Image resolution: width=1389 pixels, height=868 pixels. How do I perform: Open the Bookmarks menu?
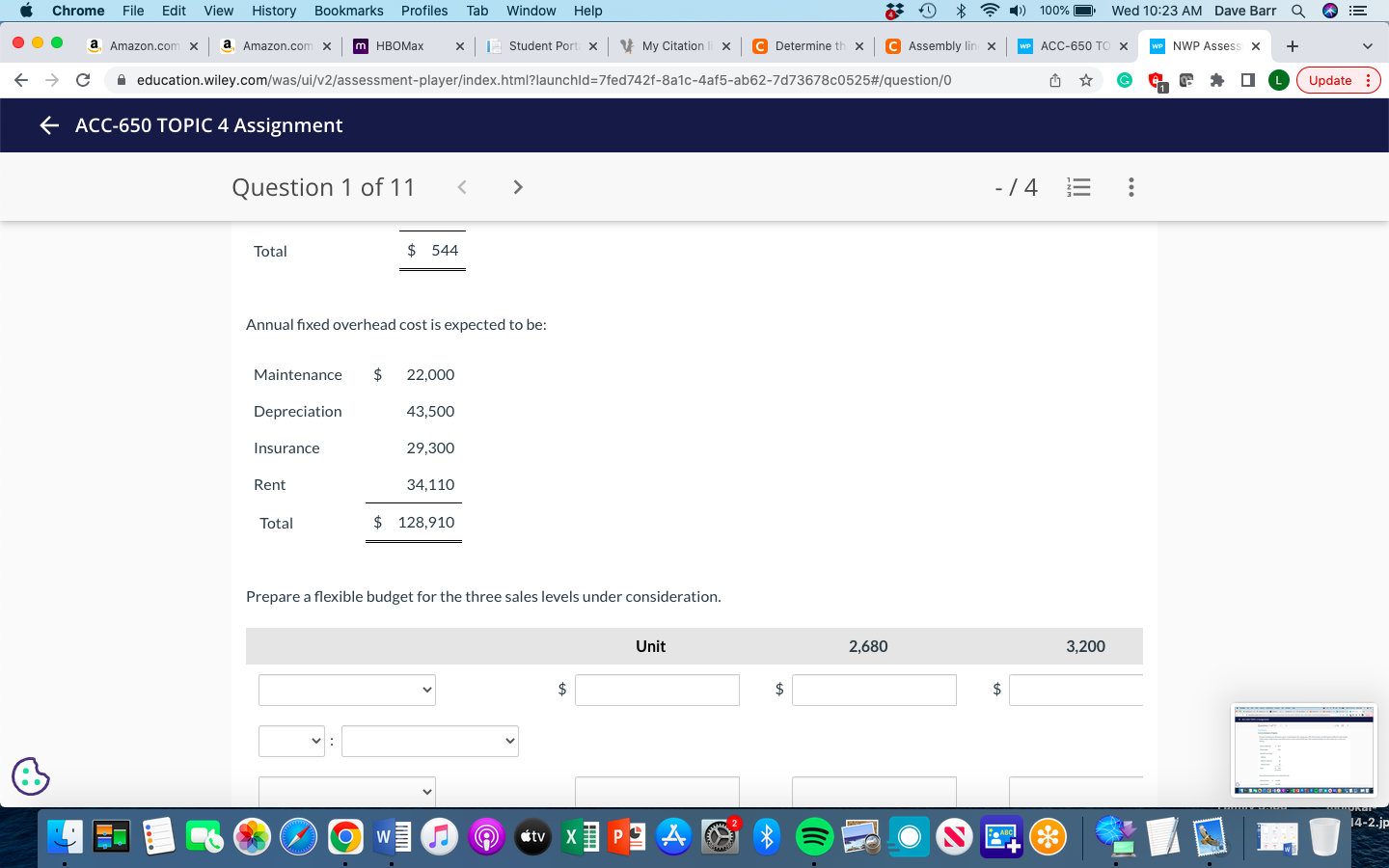point(348,11)
